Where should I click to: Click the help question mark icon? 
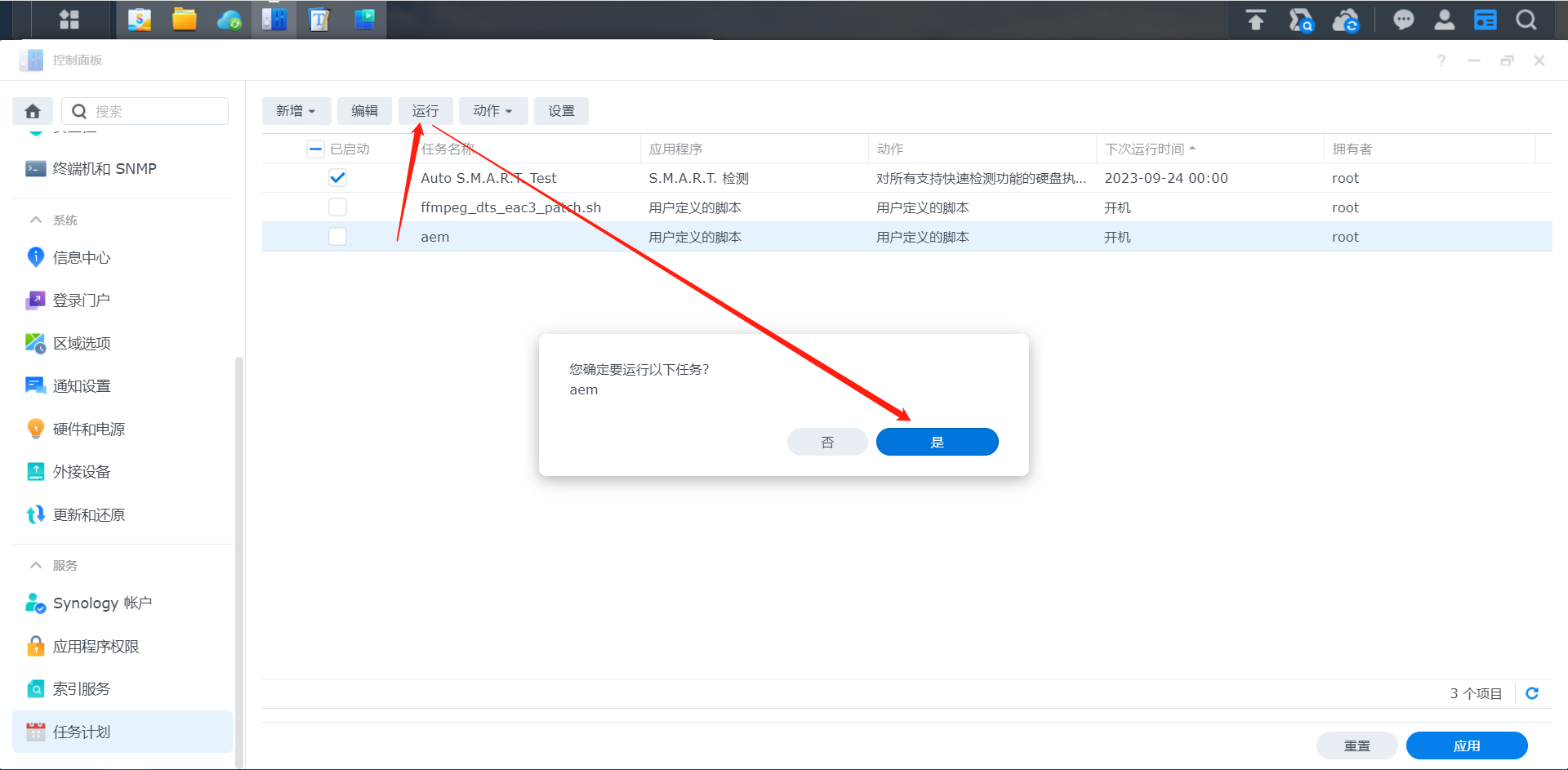(x=1441, y=60)
